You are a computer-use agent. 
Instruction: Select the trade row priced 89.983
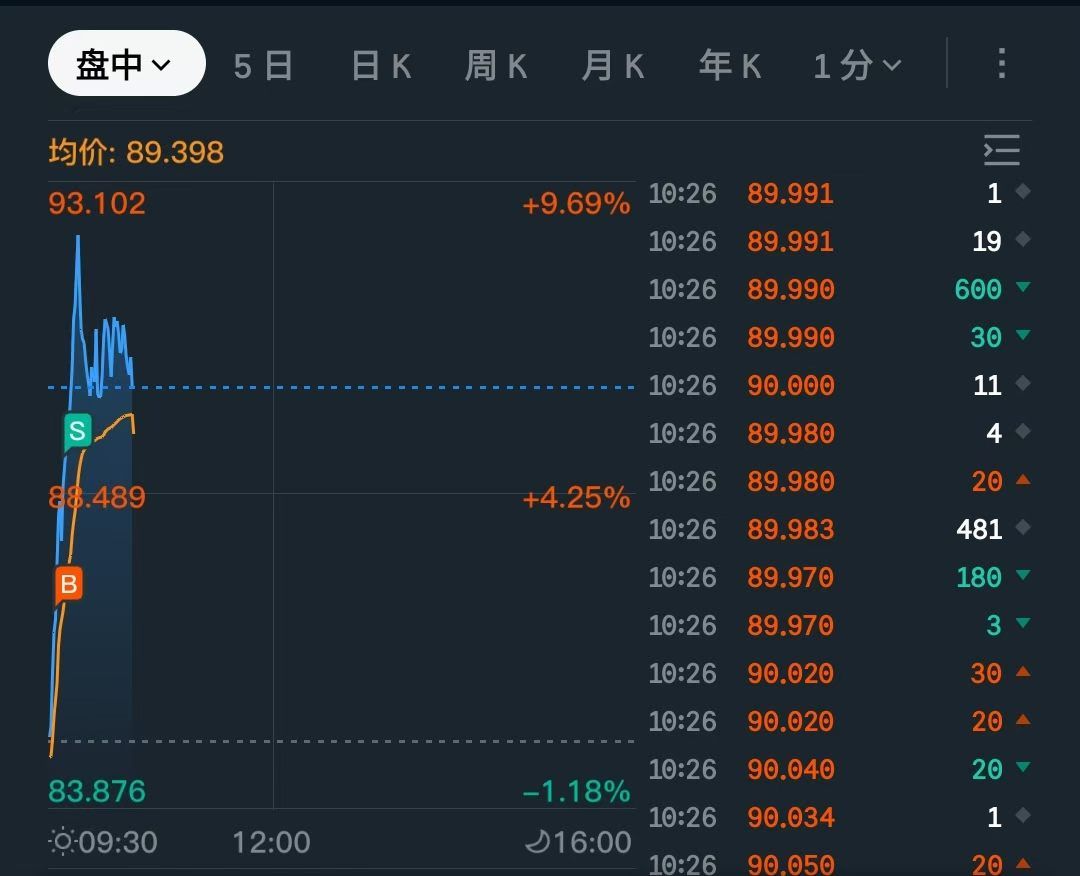click(790, 530)
